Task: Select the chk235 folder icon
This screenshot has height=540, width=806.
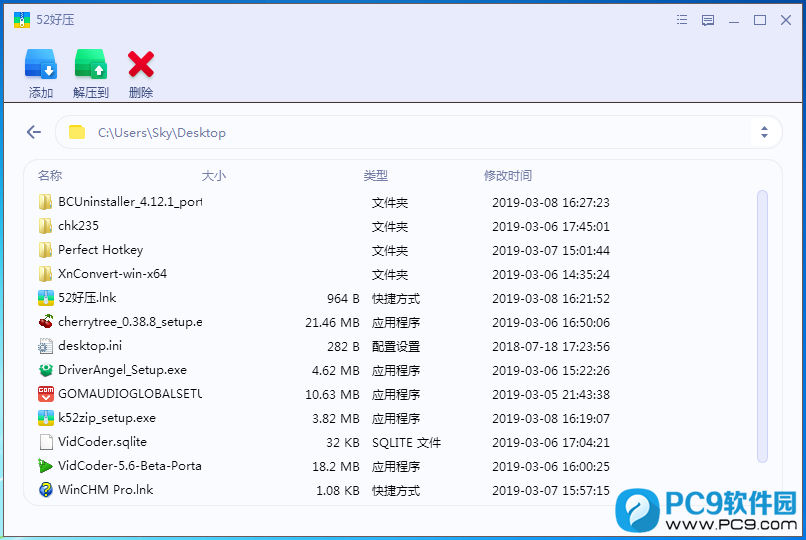Action: pos(45,226)
